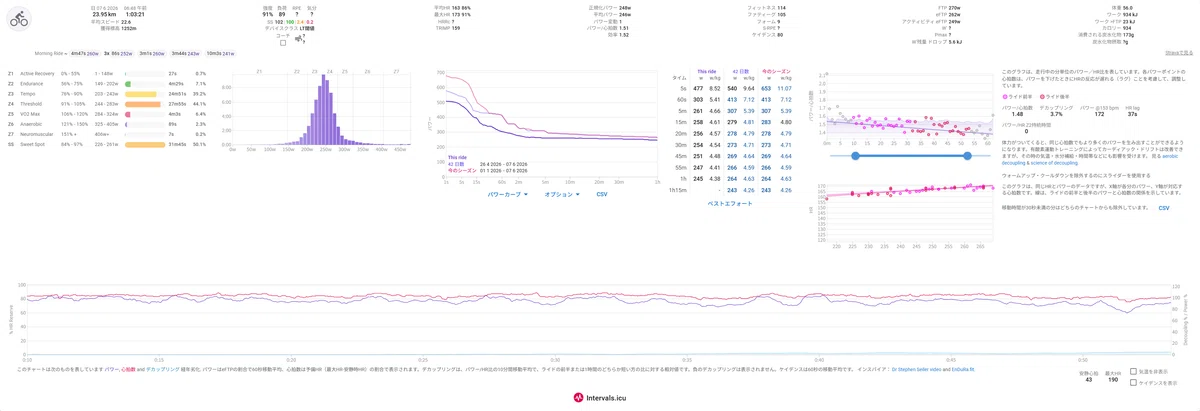The height and width of the screenshot is (411, 1200).
Task: Open the ベストエフォート link
Action: click(x=730, y=203)
